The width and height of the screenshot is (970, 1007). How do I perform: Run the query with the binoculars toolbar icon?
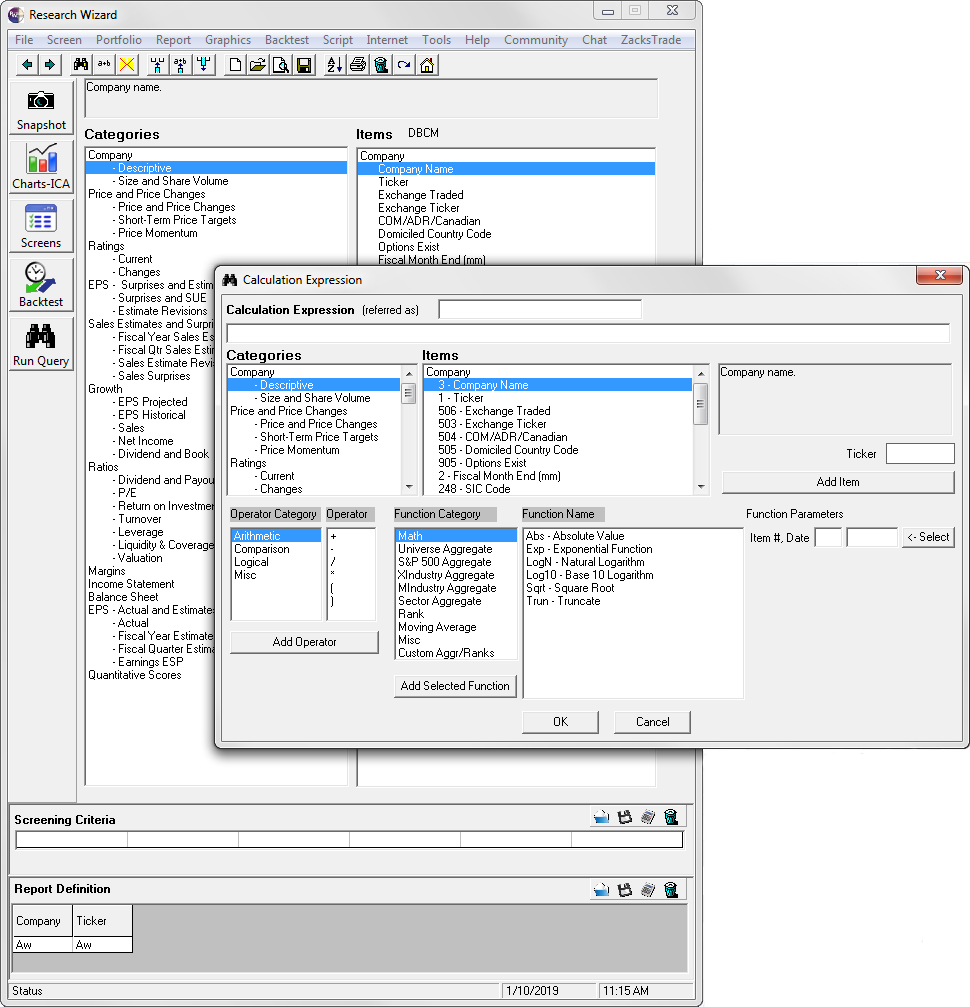pos(81,65)
